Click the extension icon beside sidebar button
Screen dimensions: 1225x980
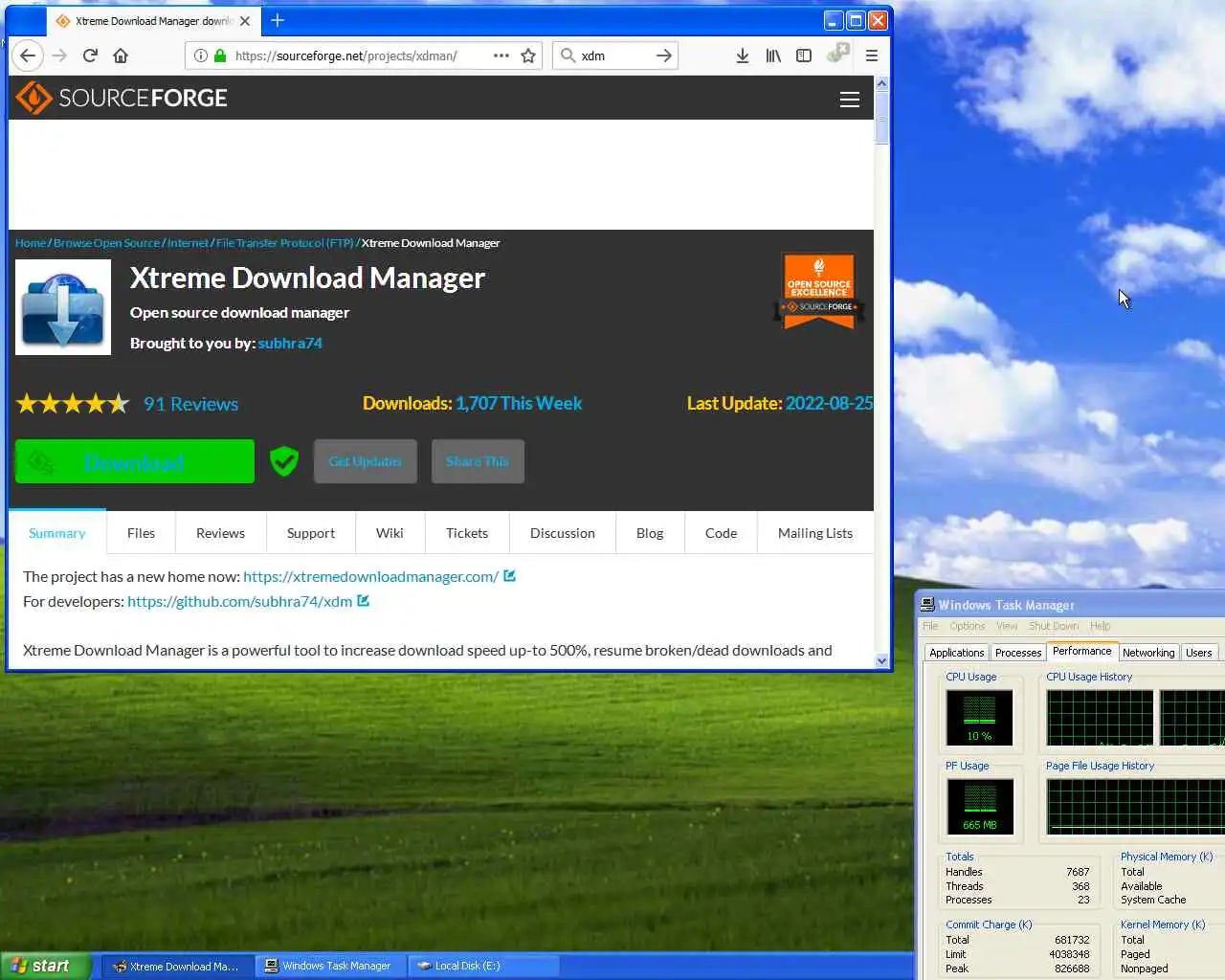tap(837, 54)
